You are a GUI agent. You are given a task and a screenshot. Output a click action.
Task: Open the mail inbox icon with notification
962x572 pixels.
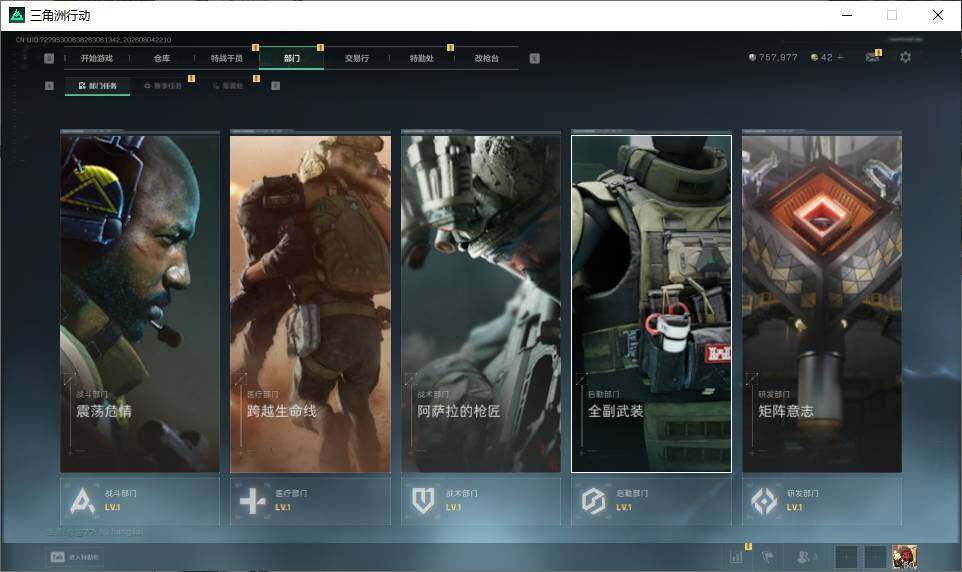tap(872, 57)
